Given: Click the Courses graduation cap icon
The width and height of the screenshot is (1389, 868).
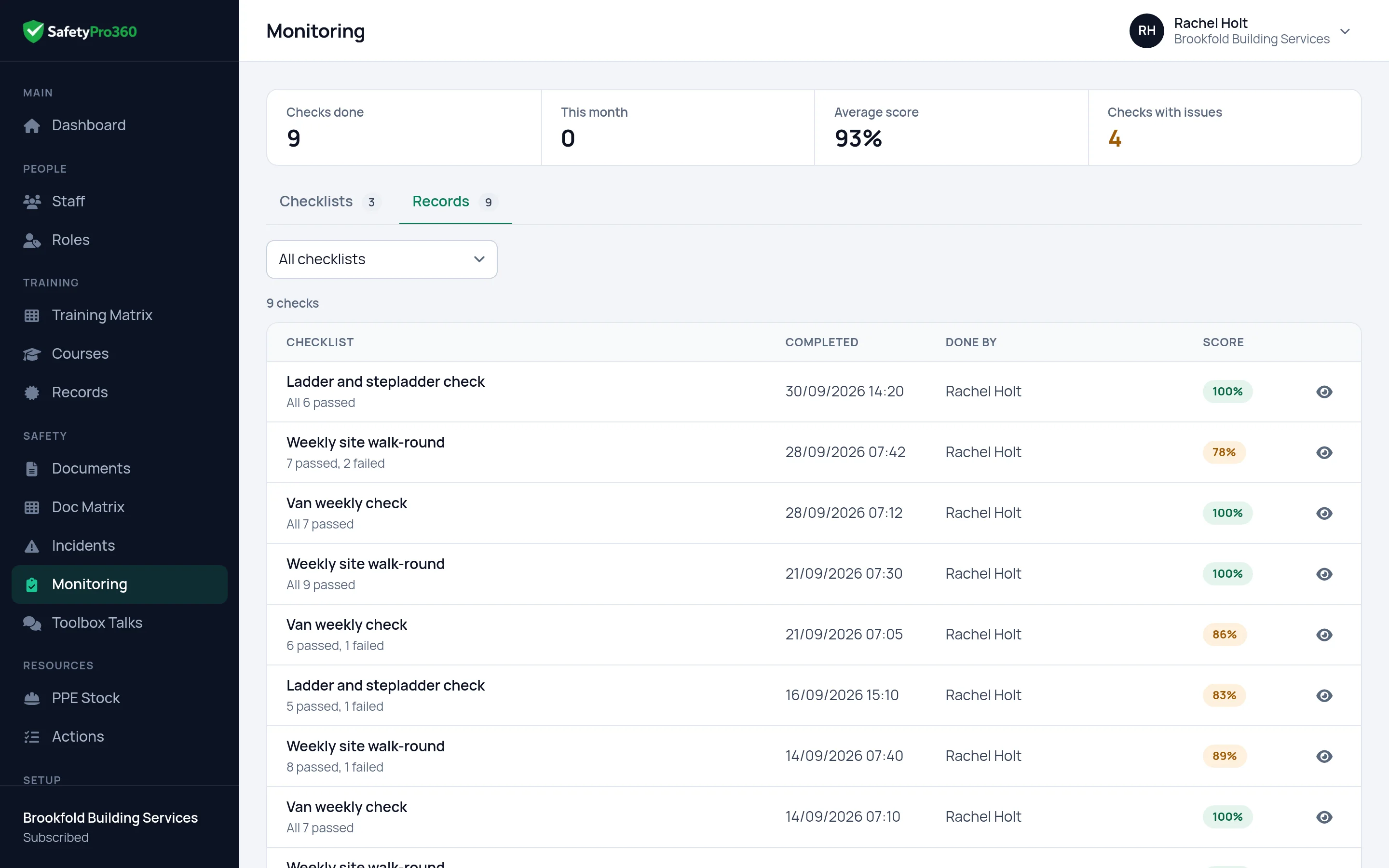Looking at the screenshot, I should pos(32,353).
